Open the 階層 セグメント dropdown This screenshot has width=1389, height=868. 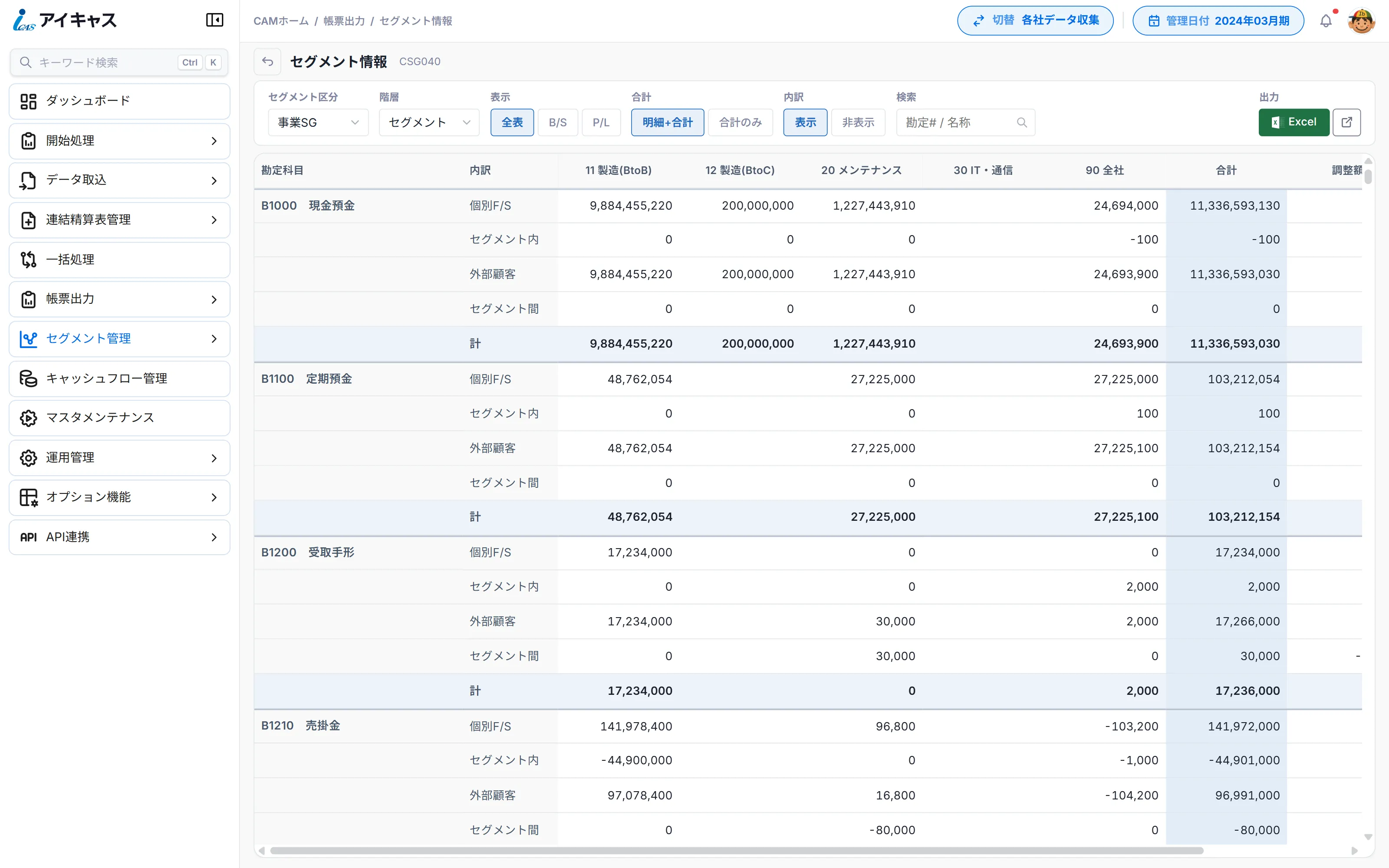pos(429,122)
